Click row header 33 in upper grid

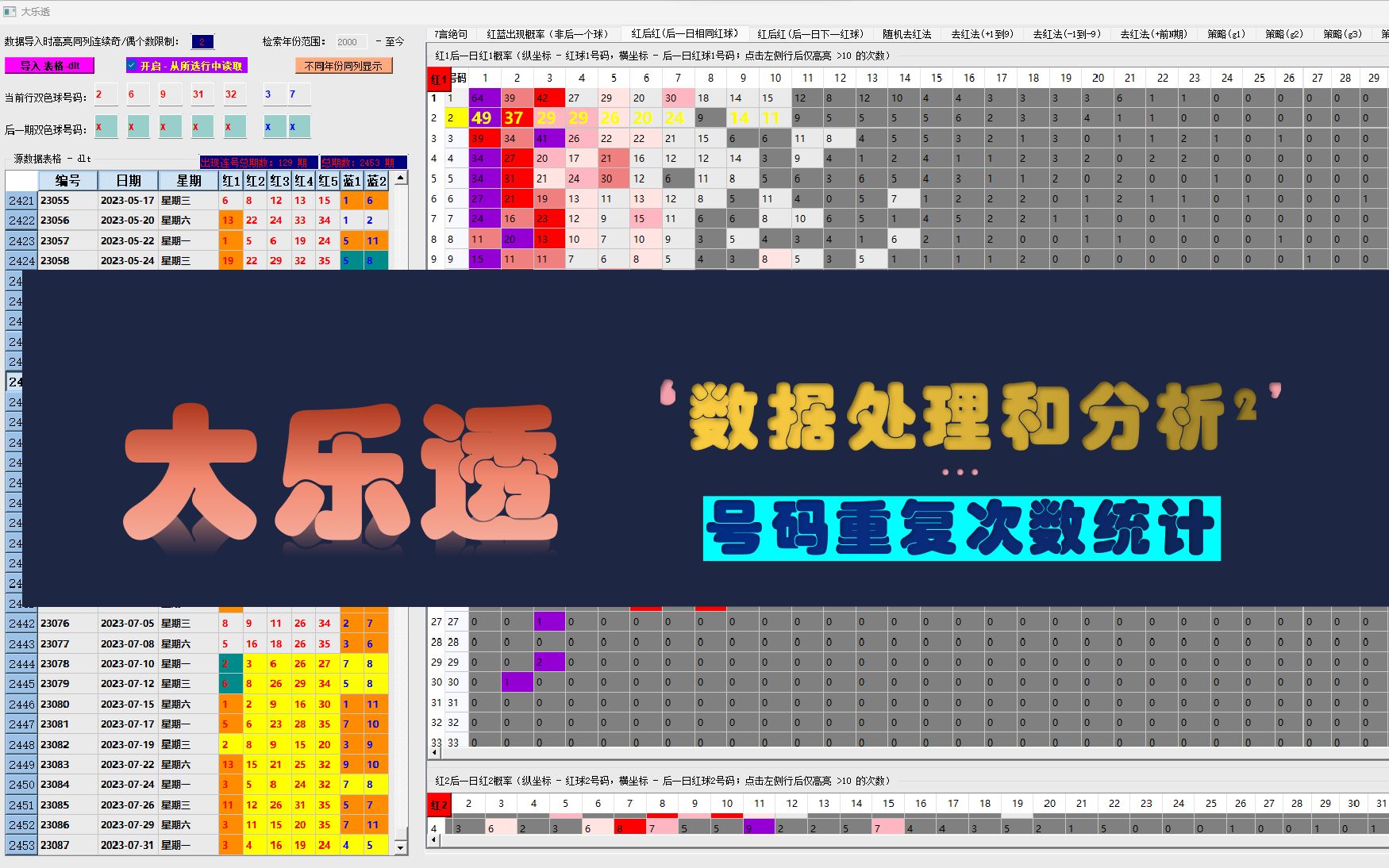[436, 743]
